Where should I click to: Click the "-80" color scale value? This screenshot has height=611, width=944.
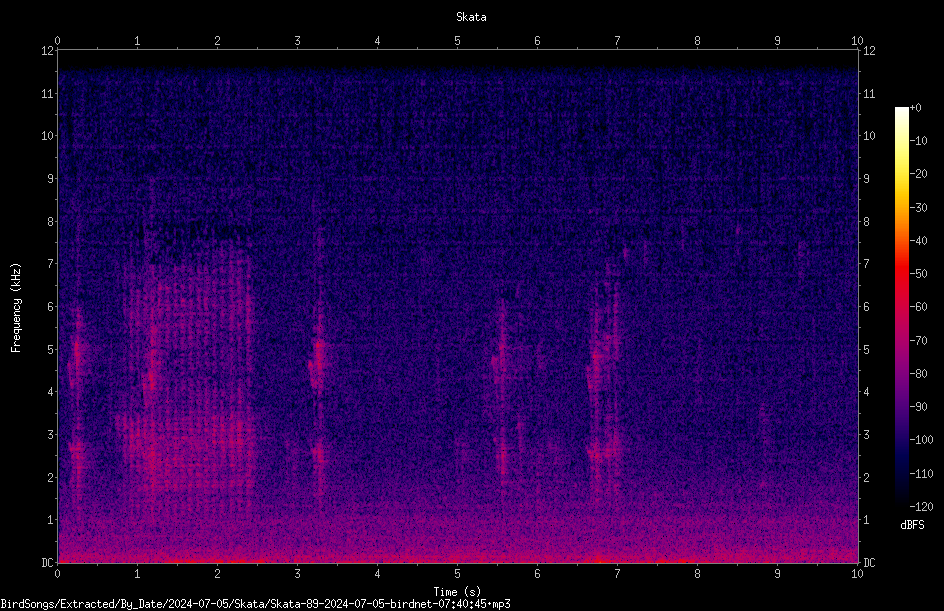click(919, 374)
